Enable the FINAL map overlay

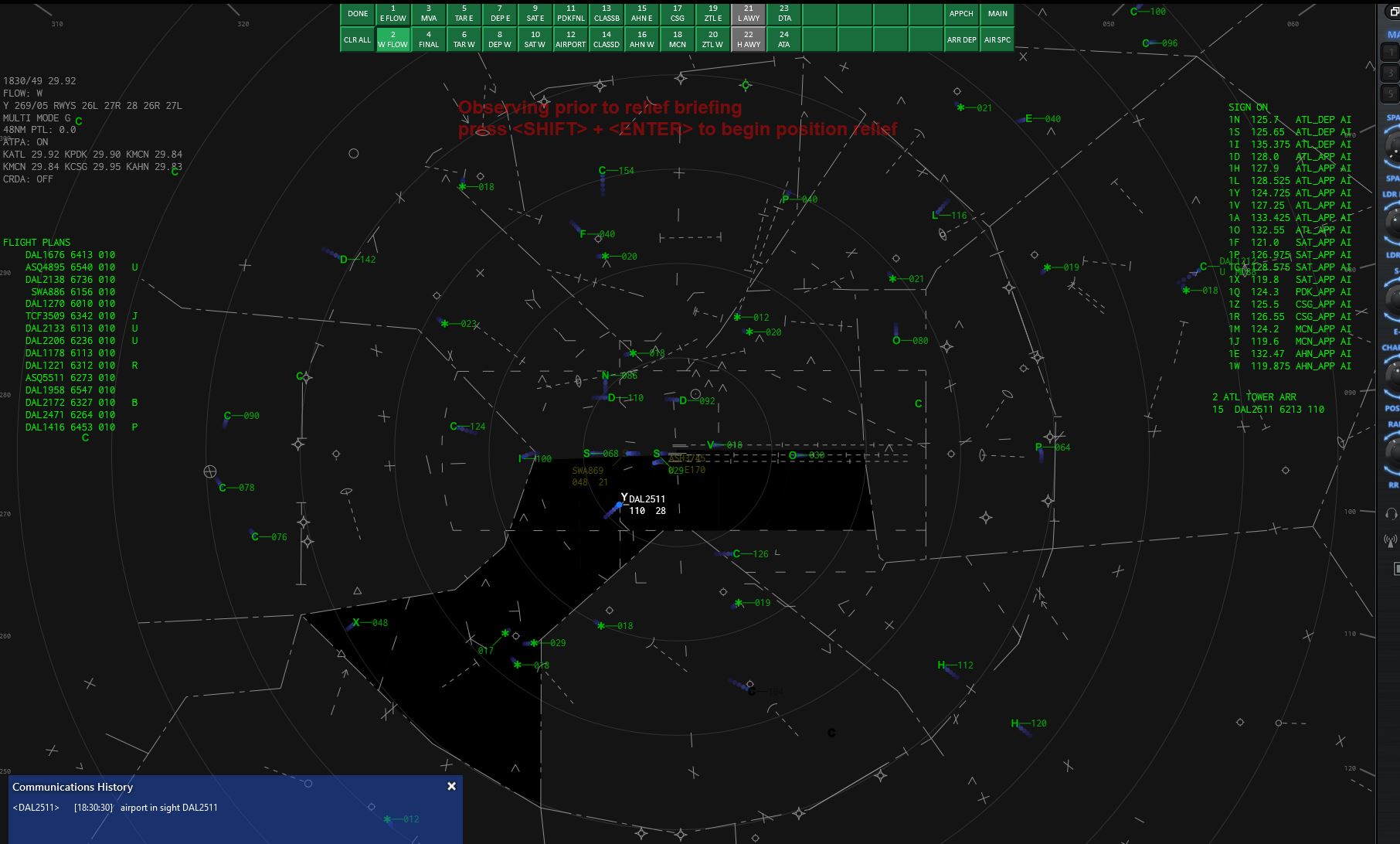tap(428, 39)
